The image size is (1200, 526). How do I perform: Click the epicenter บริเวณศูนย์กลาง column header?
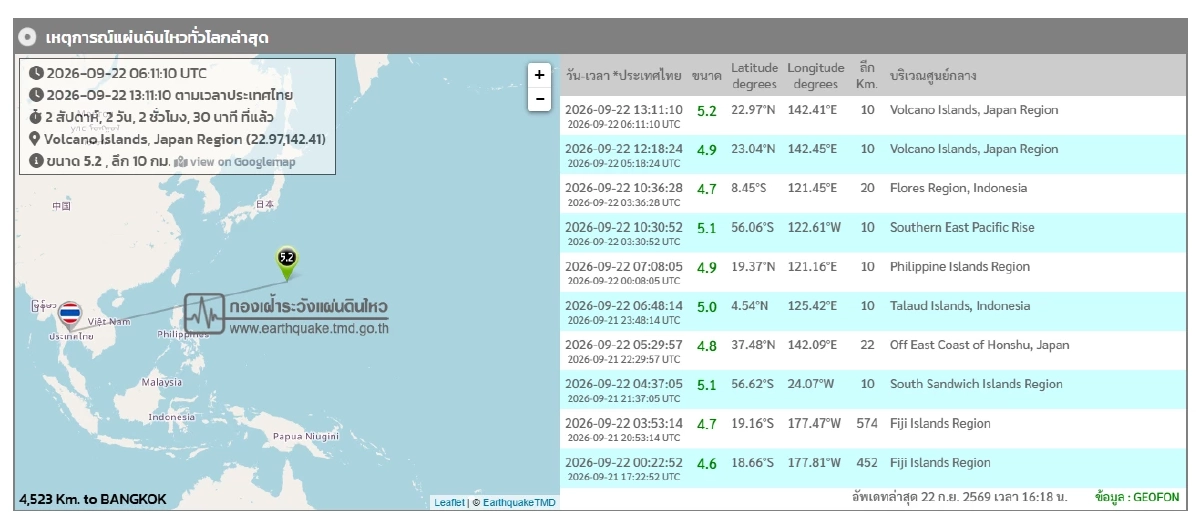(x=933, y=76)
